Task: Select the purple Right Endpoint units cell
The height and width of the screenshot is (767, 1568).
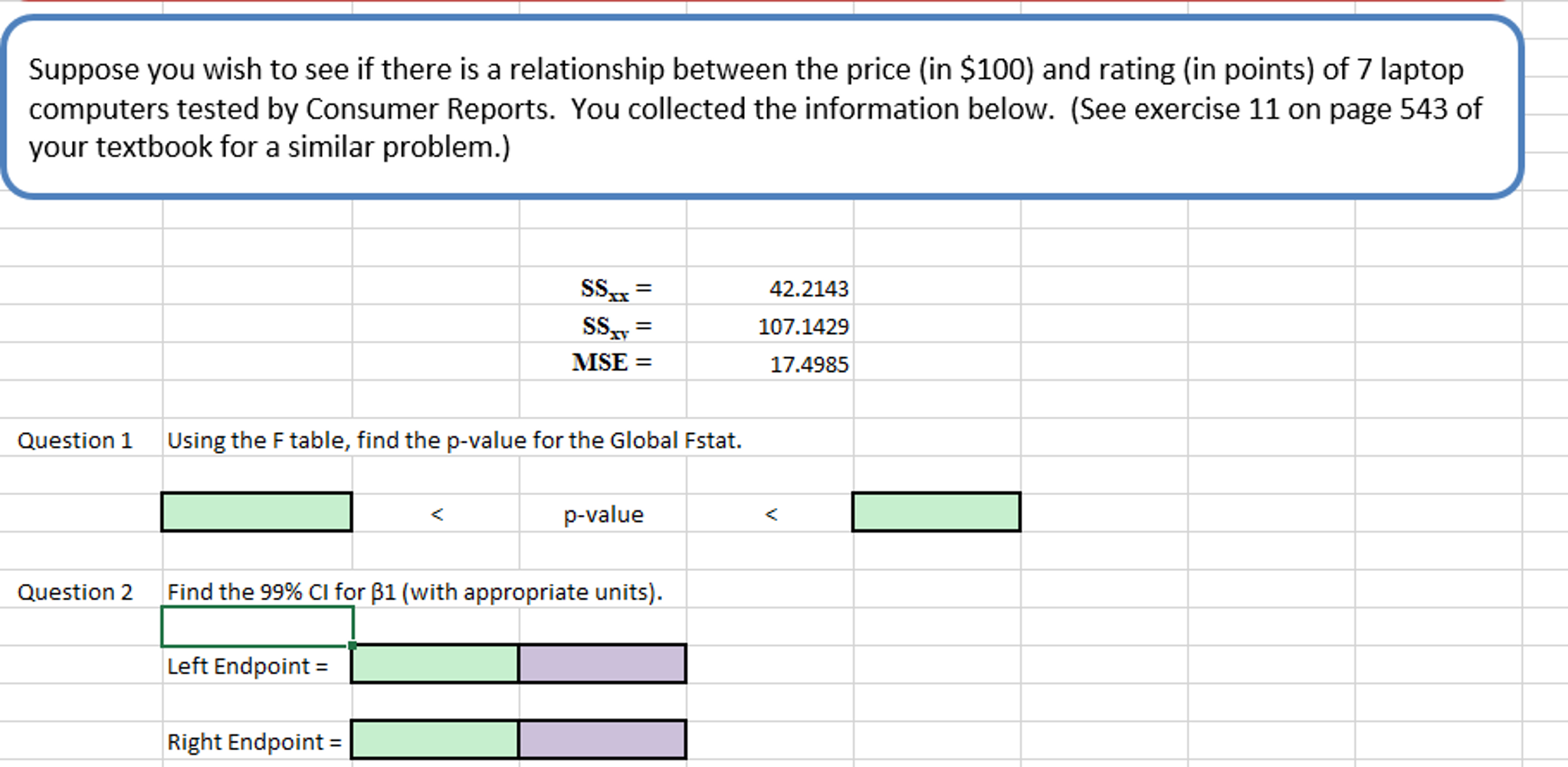Action: pyautogui.click(x=602, y=739)
